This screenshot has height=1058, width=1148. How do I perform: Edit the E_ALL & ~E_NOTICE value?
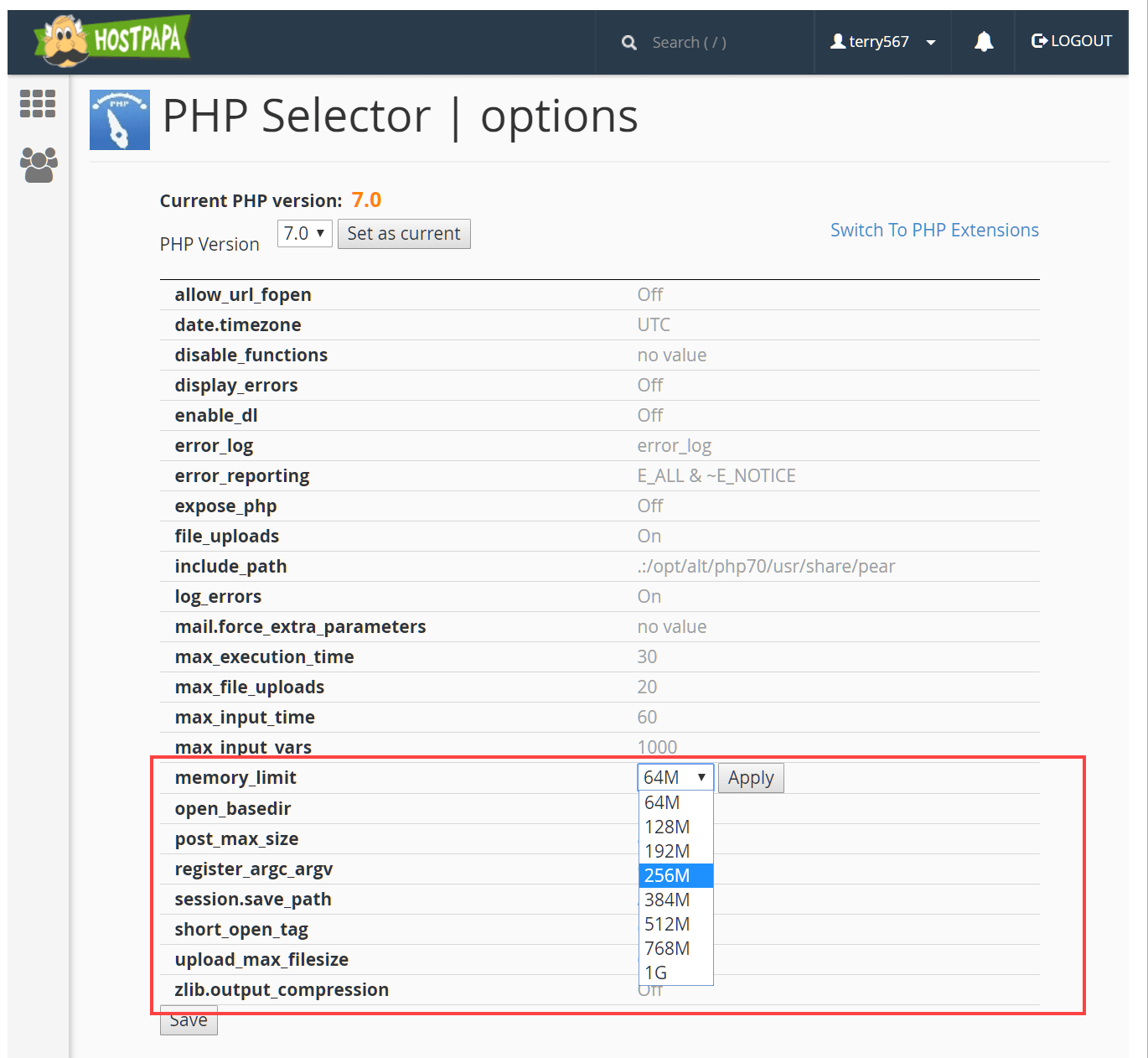point(716,475)
